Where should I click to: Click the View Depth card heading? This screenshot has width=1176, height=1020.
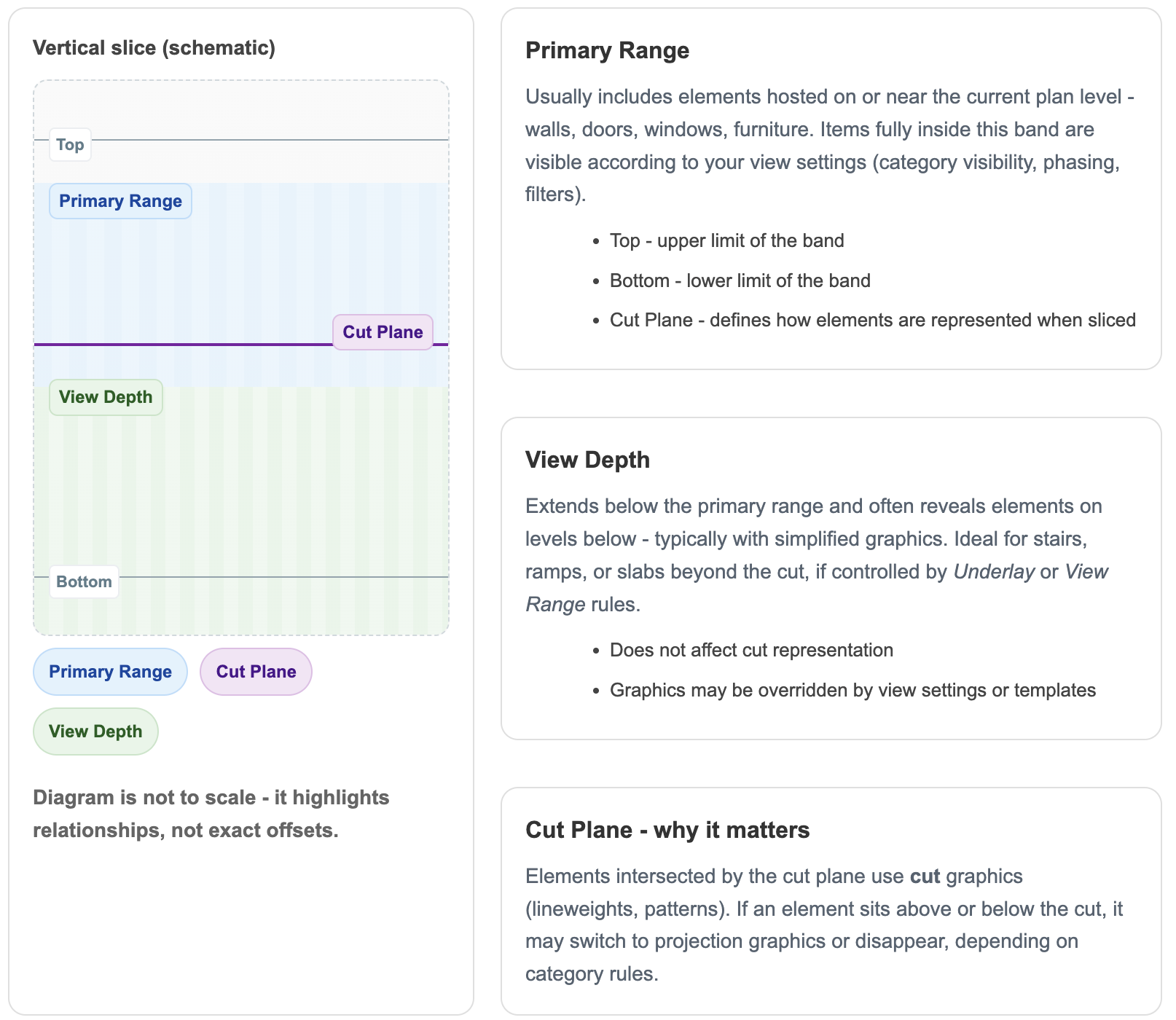pos(587,460)
